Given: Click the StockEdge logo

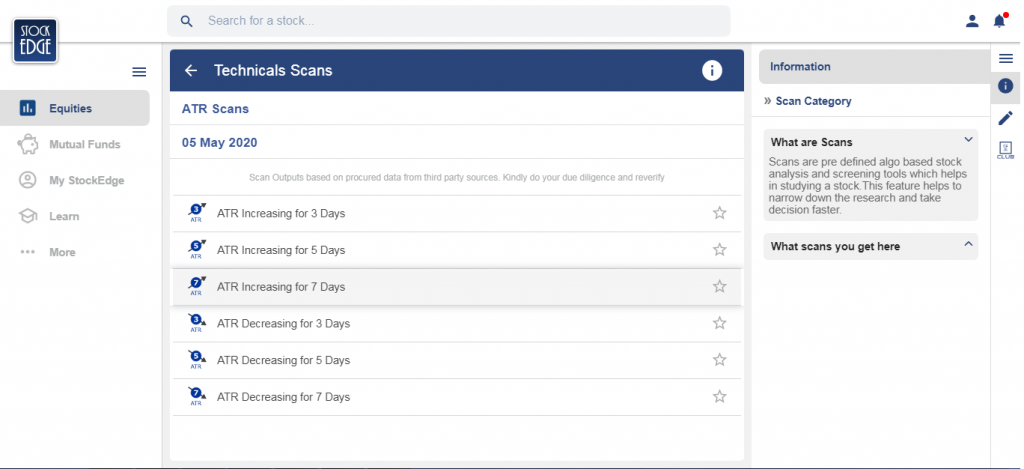Looking at the screenshot, I should (35, 40).
